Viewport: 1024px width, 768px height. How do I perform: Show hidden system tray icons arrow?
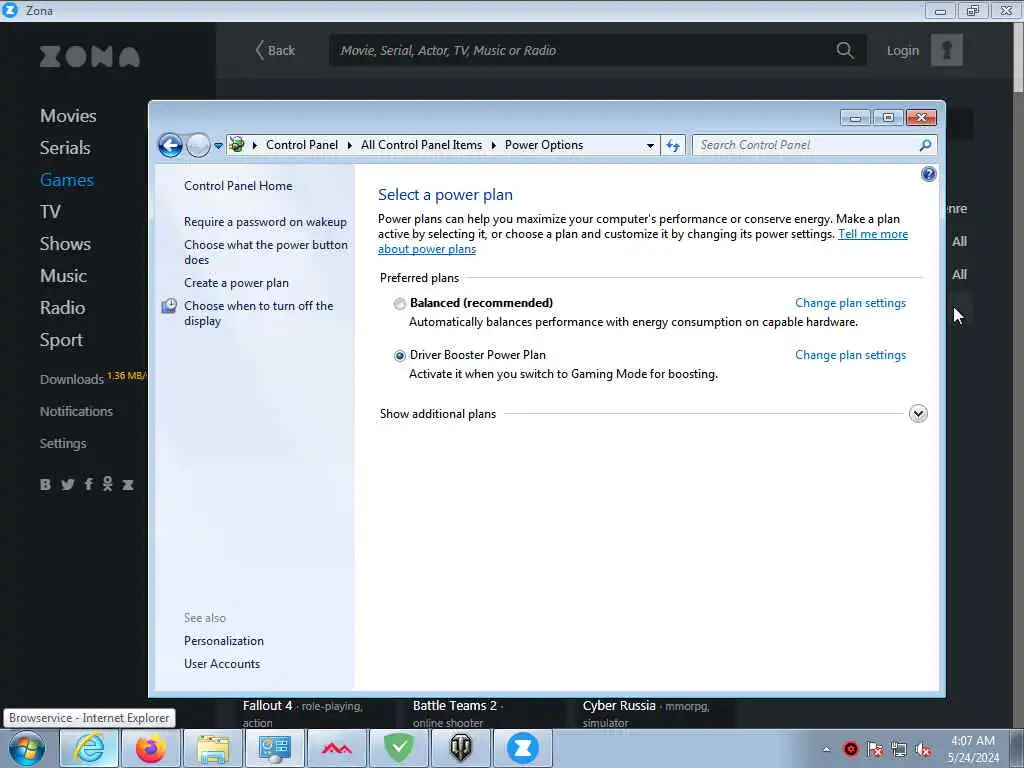pyautogui.click(x=826, y=749)
